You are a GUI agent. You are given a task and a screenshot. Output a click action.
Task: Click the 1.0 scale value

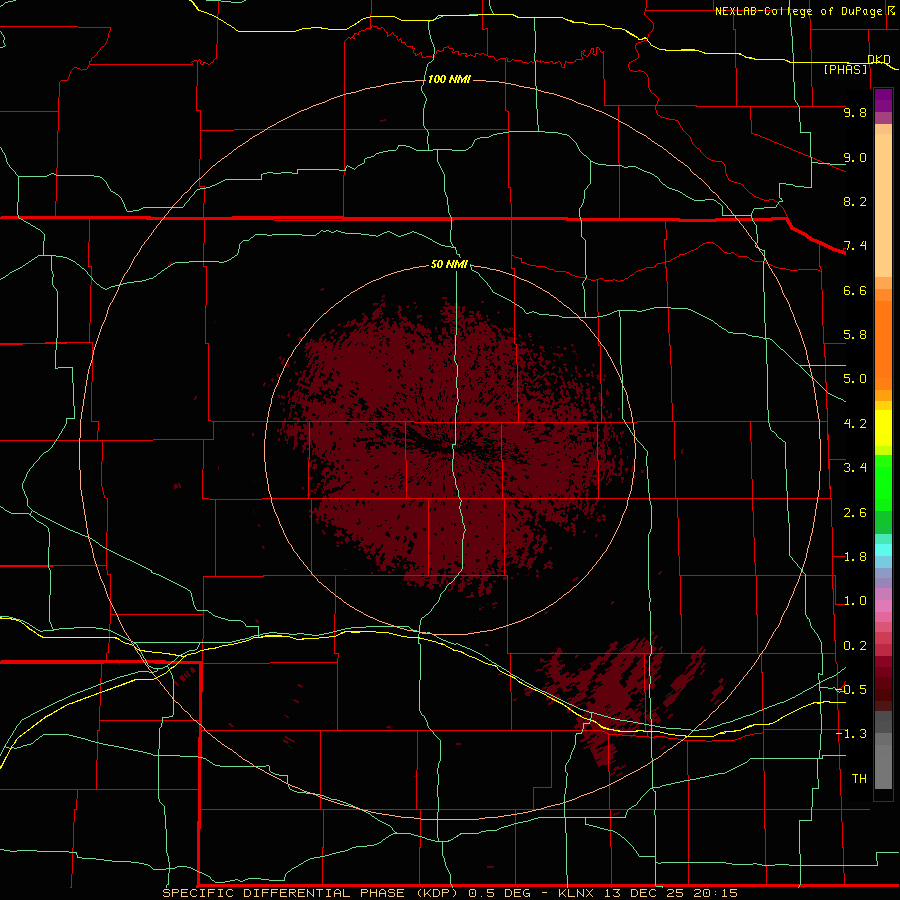855,601
